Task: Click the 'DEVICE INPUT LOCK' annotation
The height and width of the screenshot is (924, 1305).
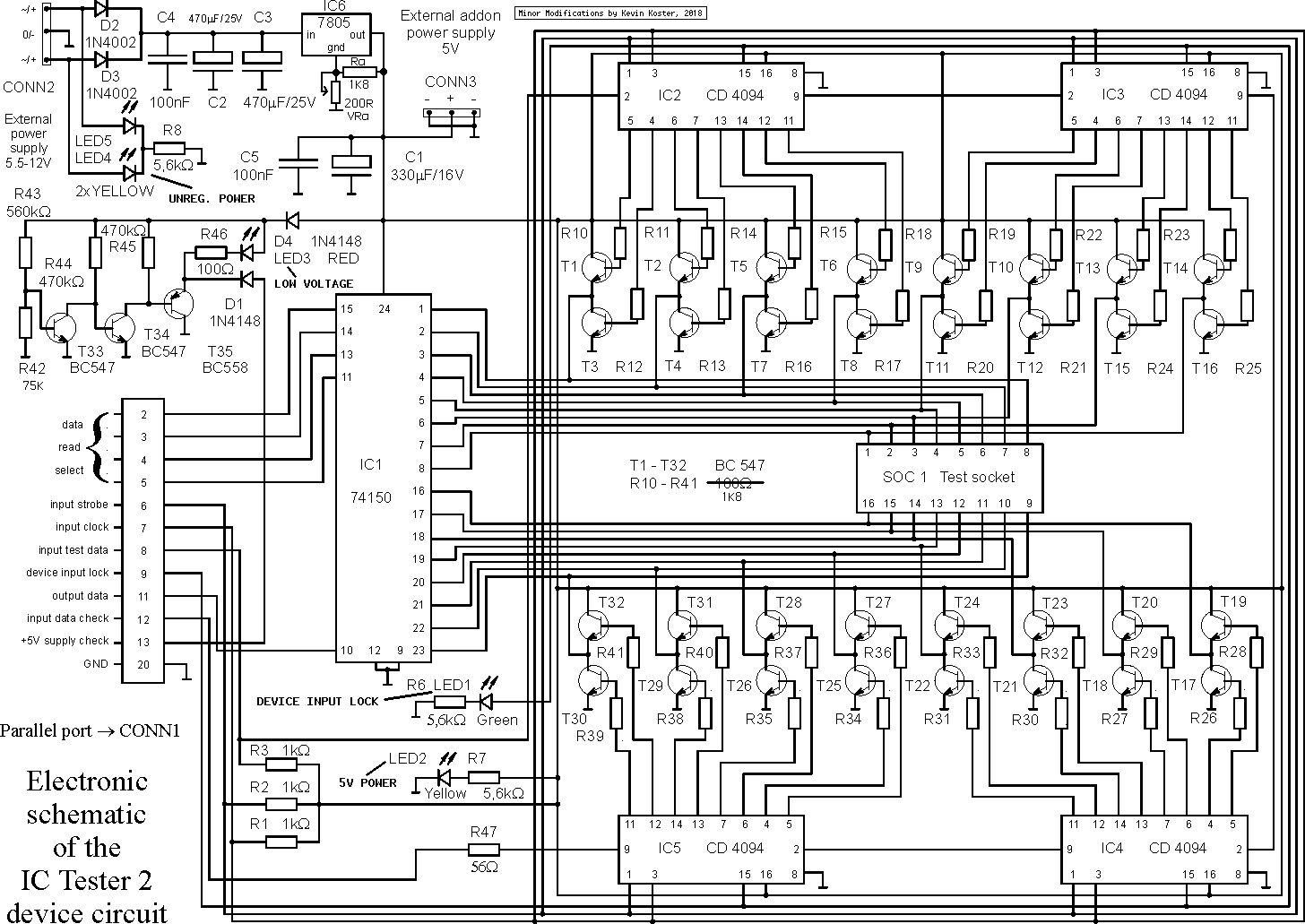Action: 316,701
